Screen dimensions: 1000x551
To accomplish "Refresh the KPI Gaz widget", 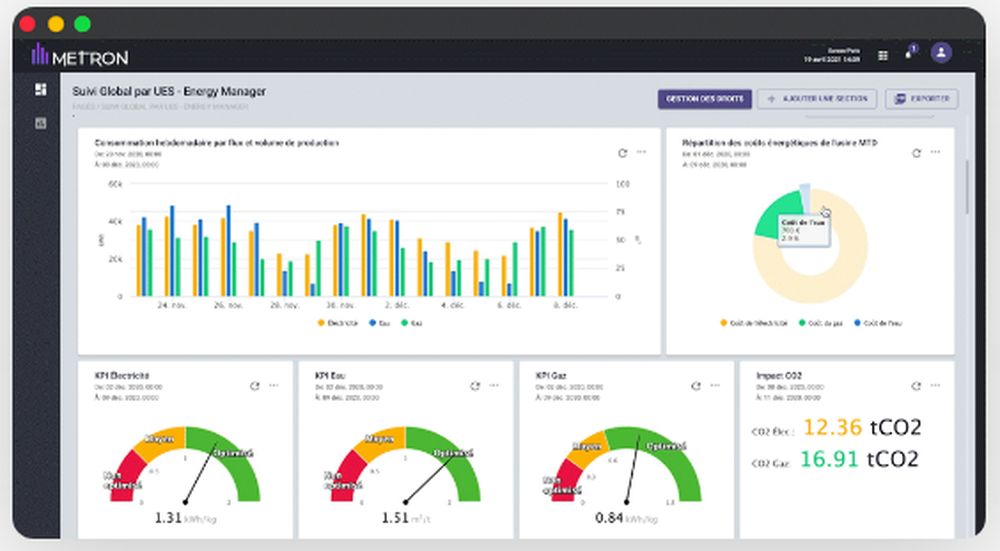I will coord(696,386).
